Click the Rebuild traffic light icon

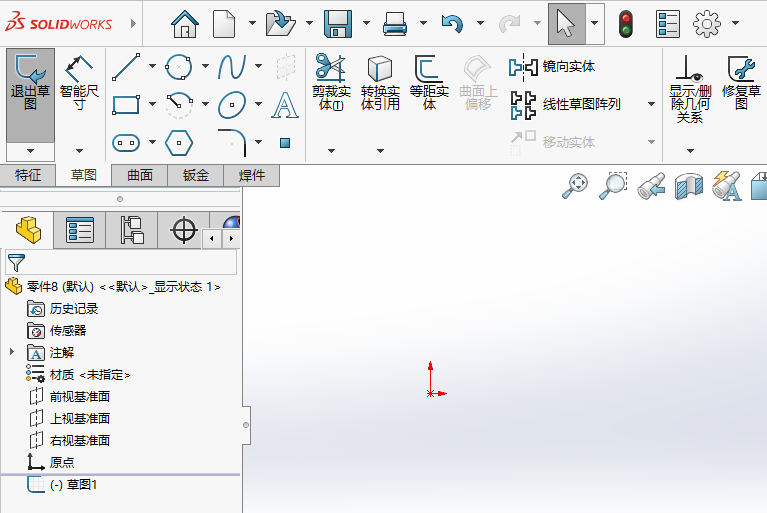[626, 23]
